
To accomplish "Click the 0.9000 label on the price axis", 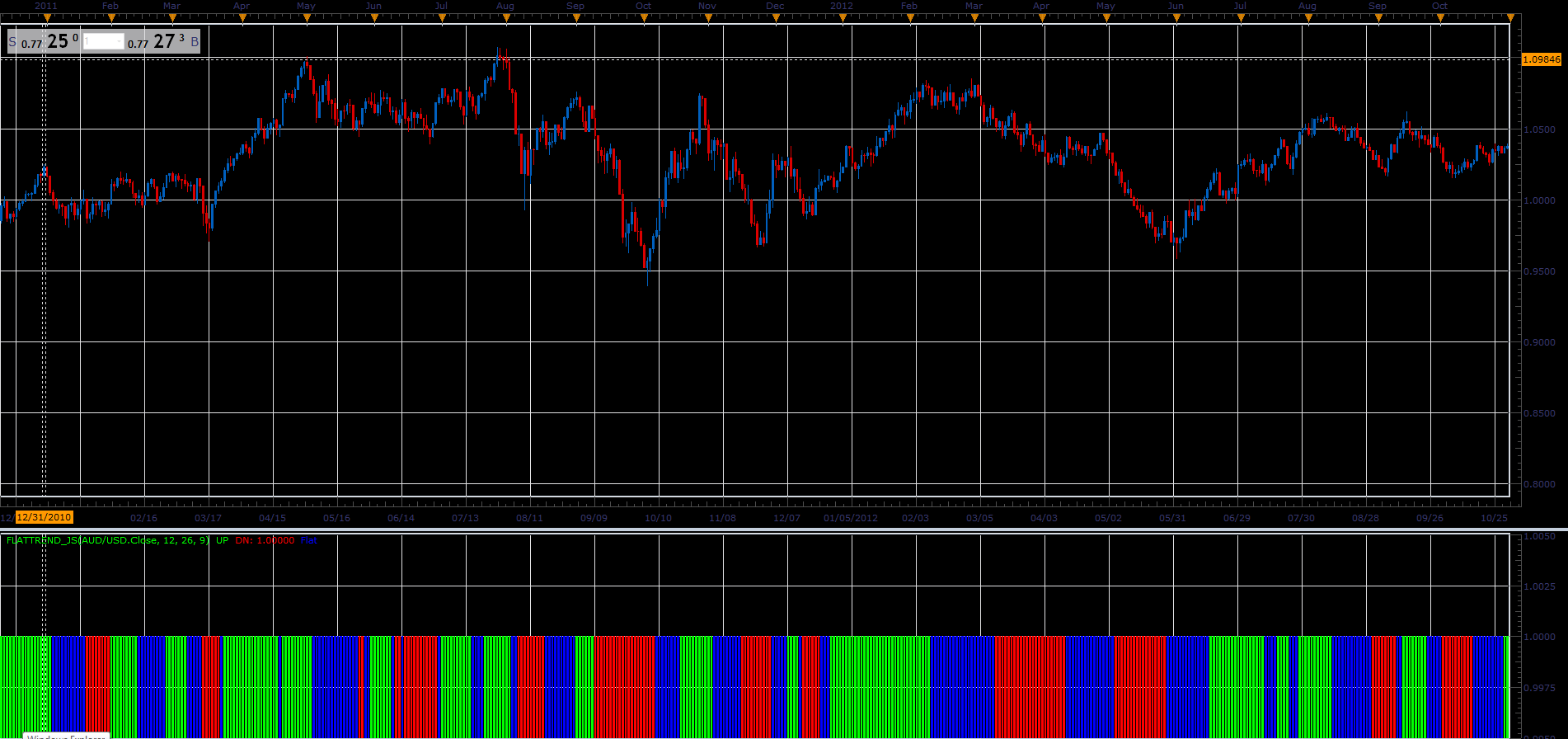I will pyautogui.click(x=1540, y=342).
